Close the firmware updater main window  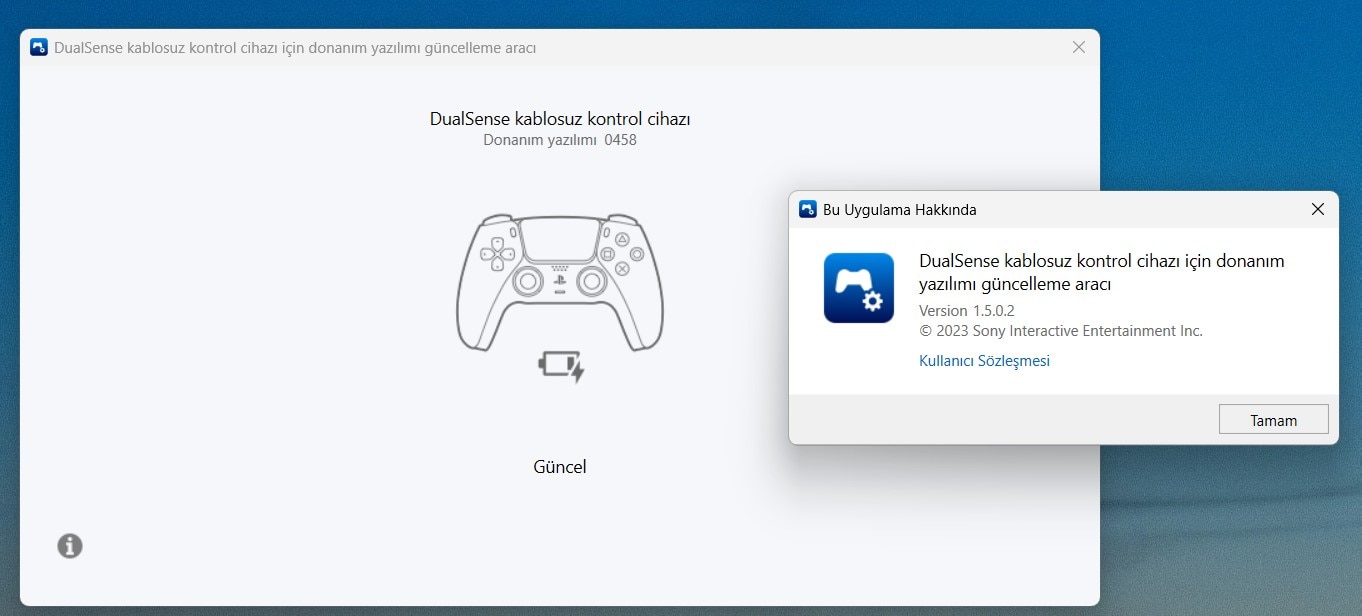coord(1078,47)
